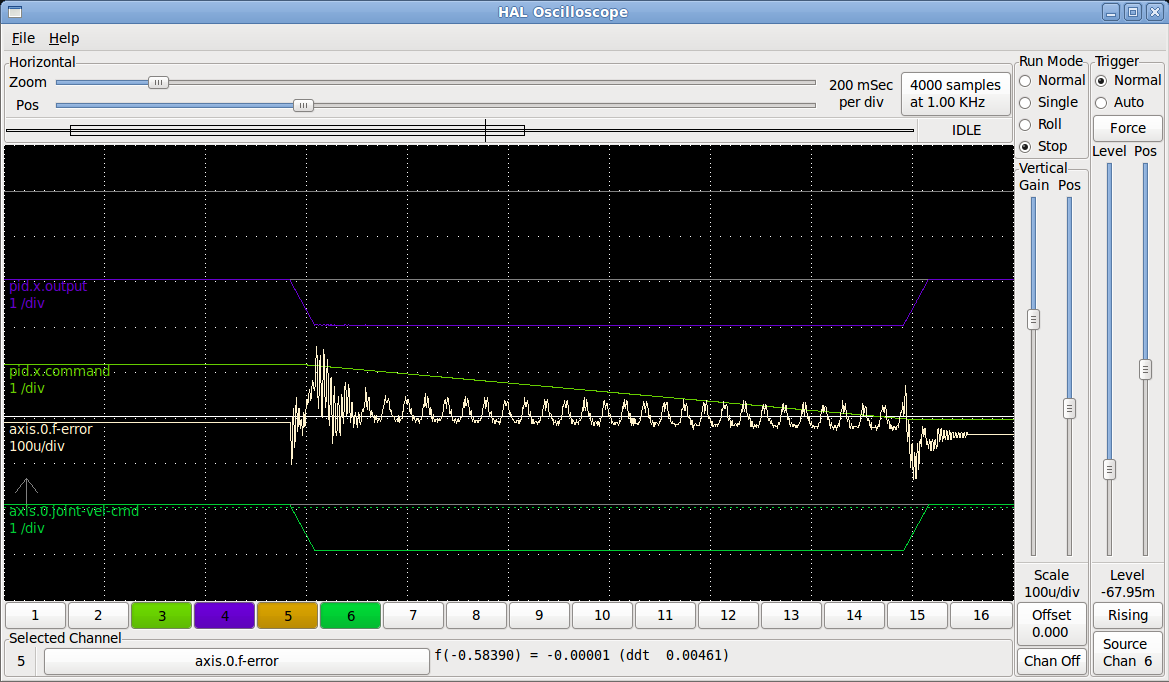The width and height of the screenshot is (1169, 682).
Task: Click the Scale 100u/div readout
Action: click(1051, 584)
